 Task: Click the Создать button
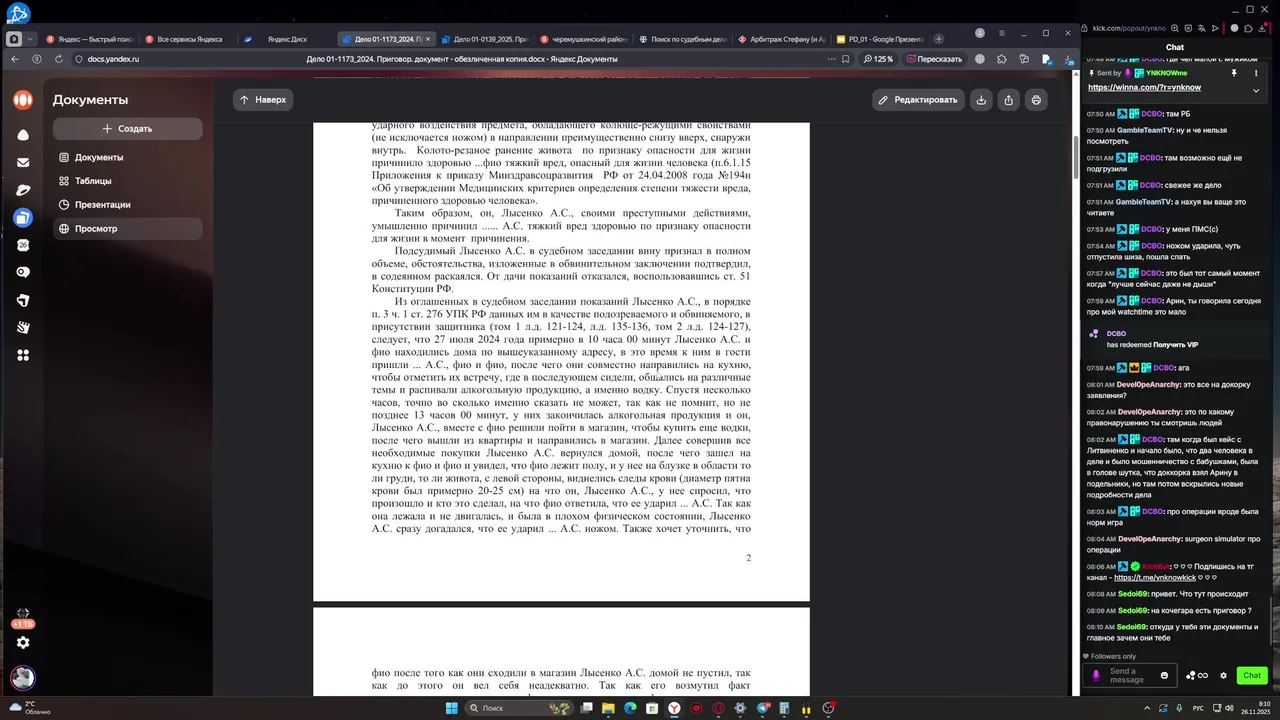[127, 128]
